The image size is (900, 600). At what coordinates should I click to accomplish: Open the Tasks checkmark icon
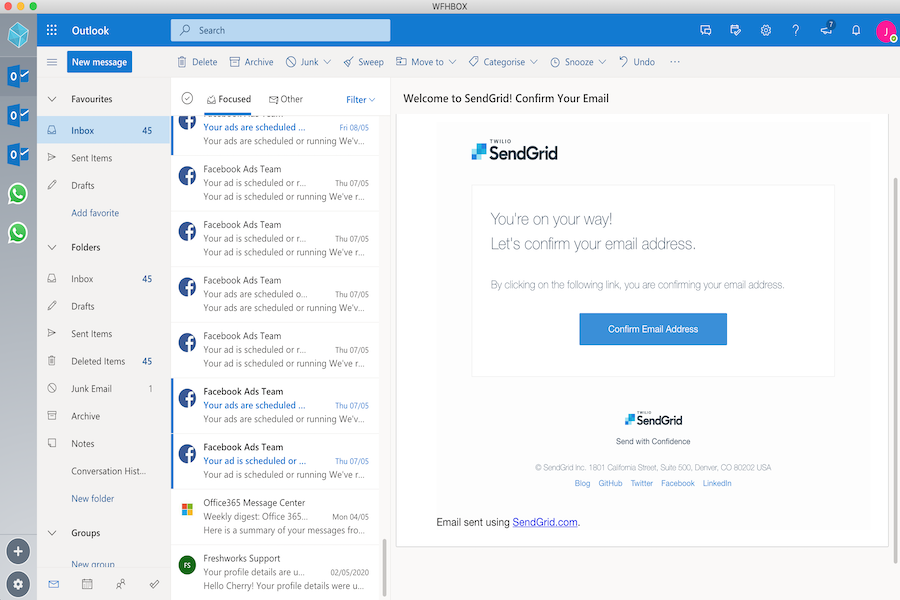click(x=154, y=584)
